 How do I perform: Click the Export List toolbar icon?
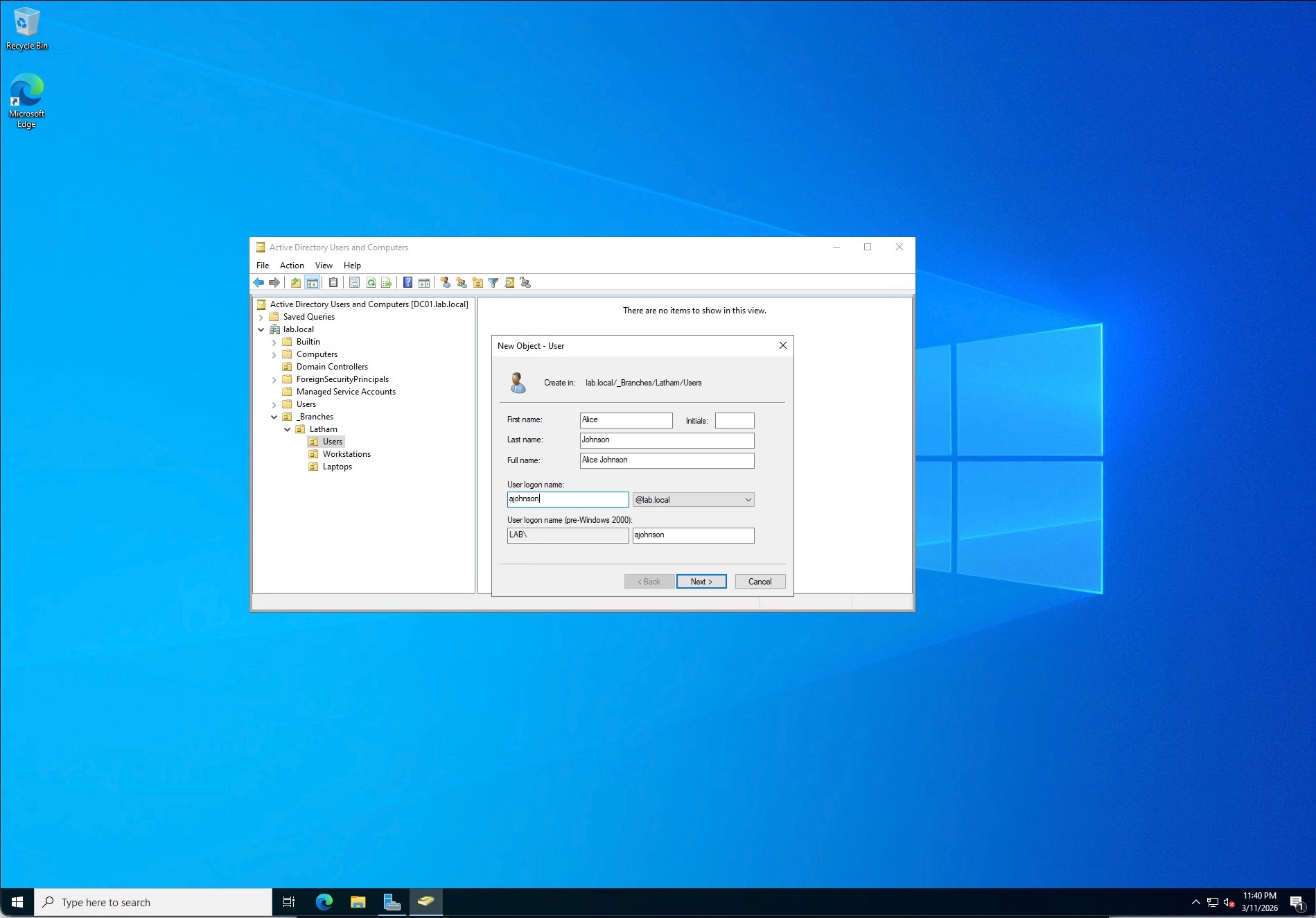[387, 283]
